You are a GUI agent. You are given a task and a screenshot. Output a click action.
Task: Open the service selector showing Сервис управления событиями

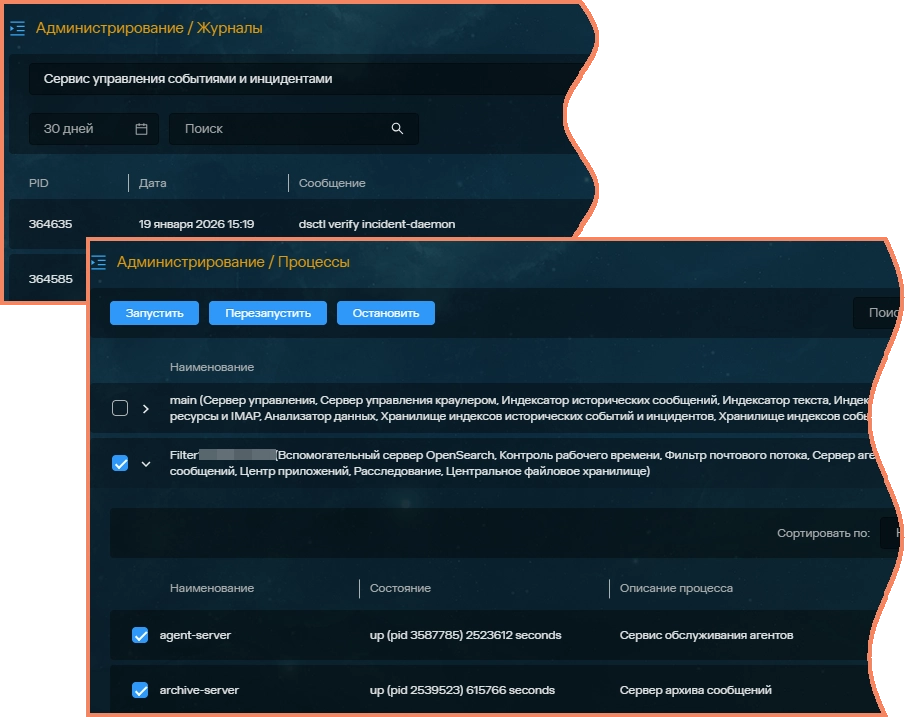click(x=300, y=78)
